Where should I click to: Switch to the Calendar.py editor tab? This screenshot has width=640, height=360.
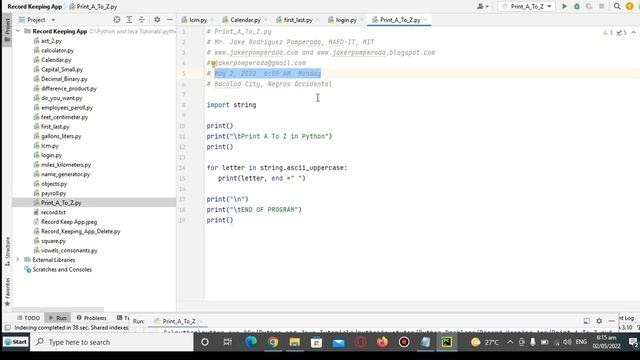pos(245,20)
